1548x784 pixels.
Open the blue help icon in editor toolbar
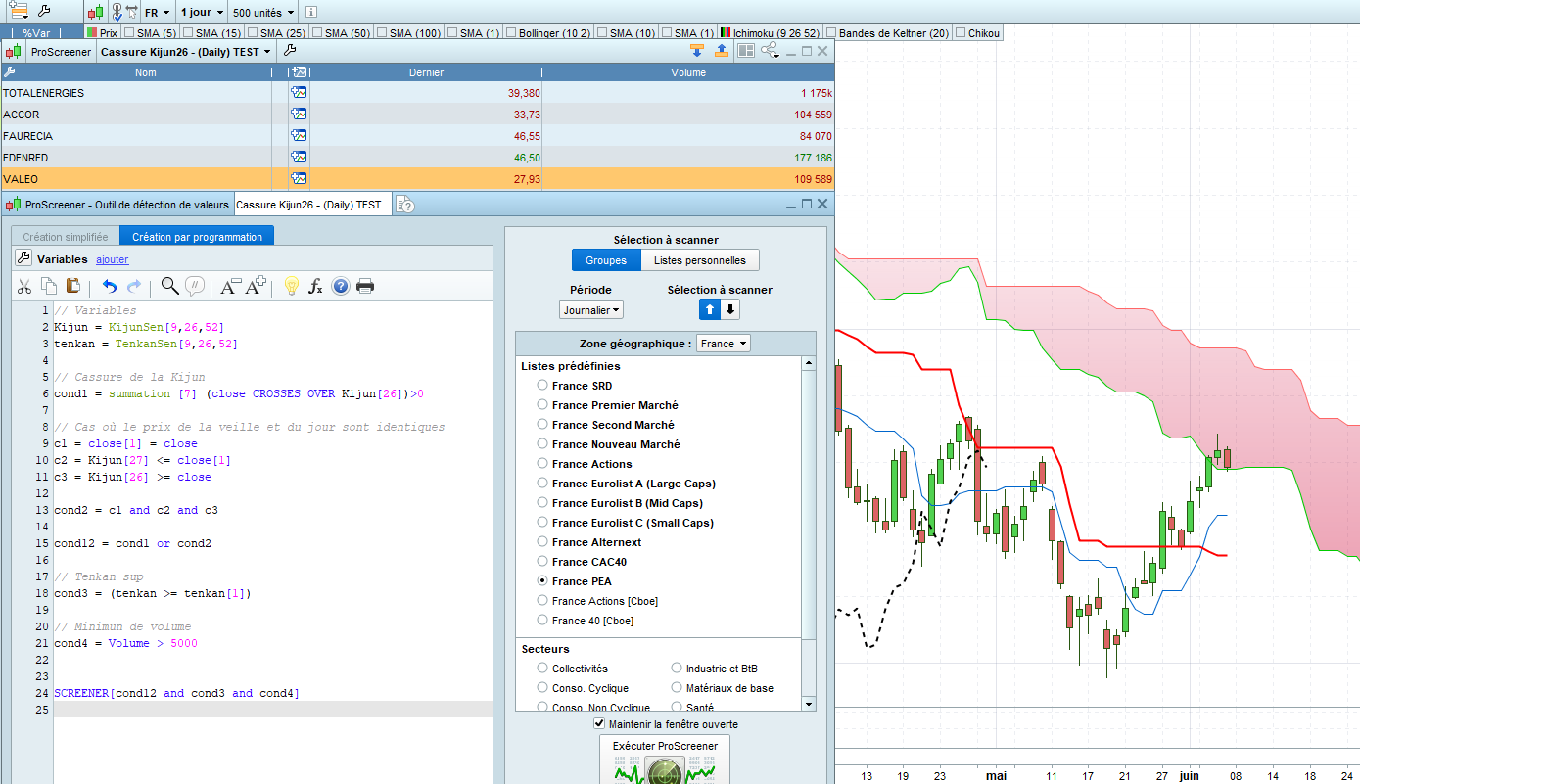341,286
